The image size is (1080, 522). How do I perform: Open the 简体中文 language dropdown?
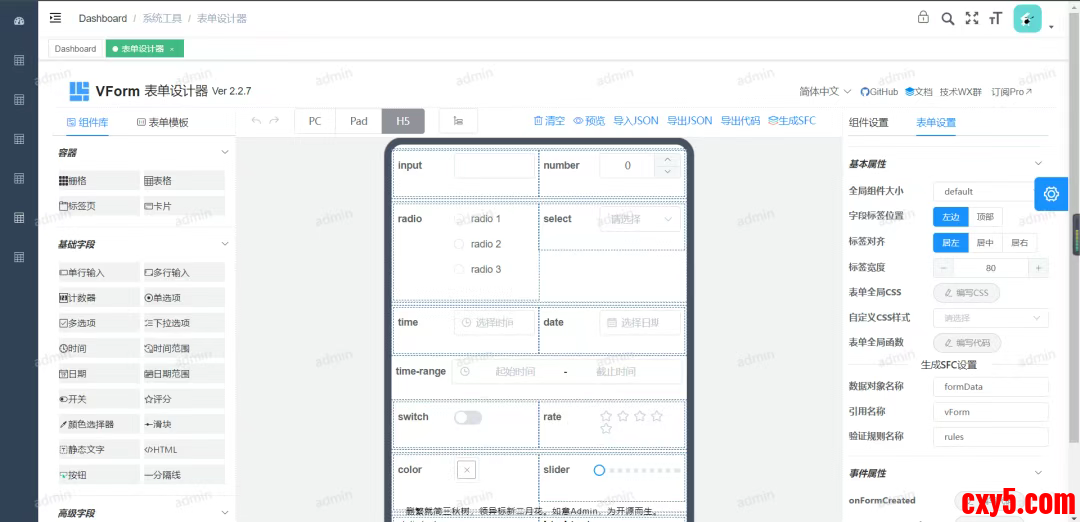825,92
